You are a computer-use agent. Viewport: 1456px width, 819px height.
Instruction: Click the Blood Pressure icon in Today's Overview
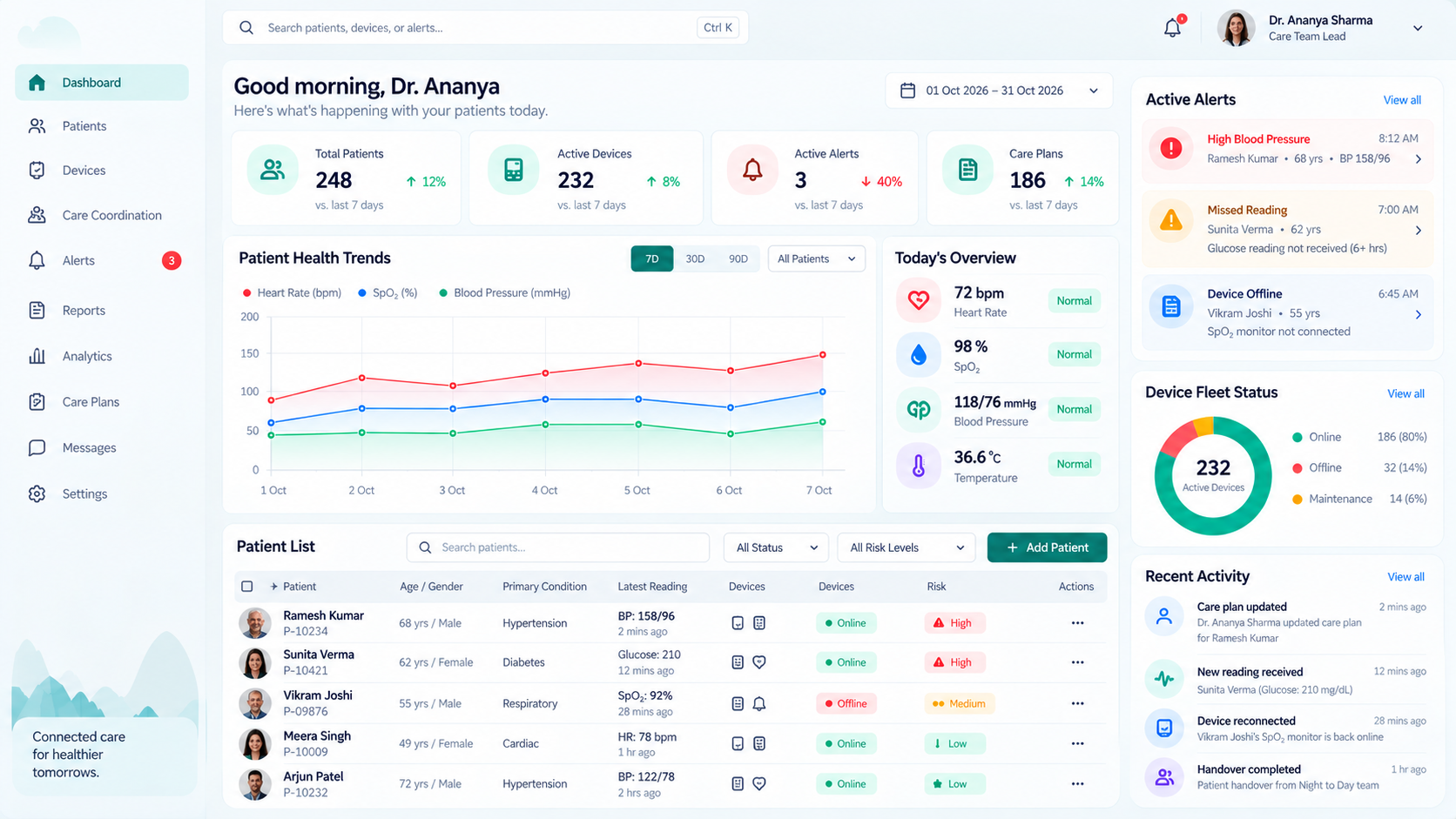pyautogui.click(x=919, y=409)
